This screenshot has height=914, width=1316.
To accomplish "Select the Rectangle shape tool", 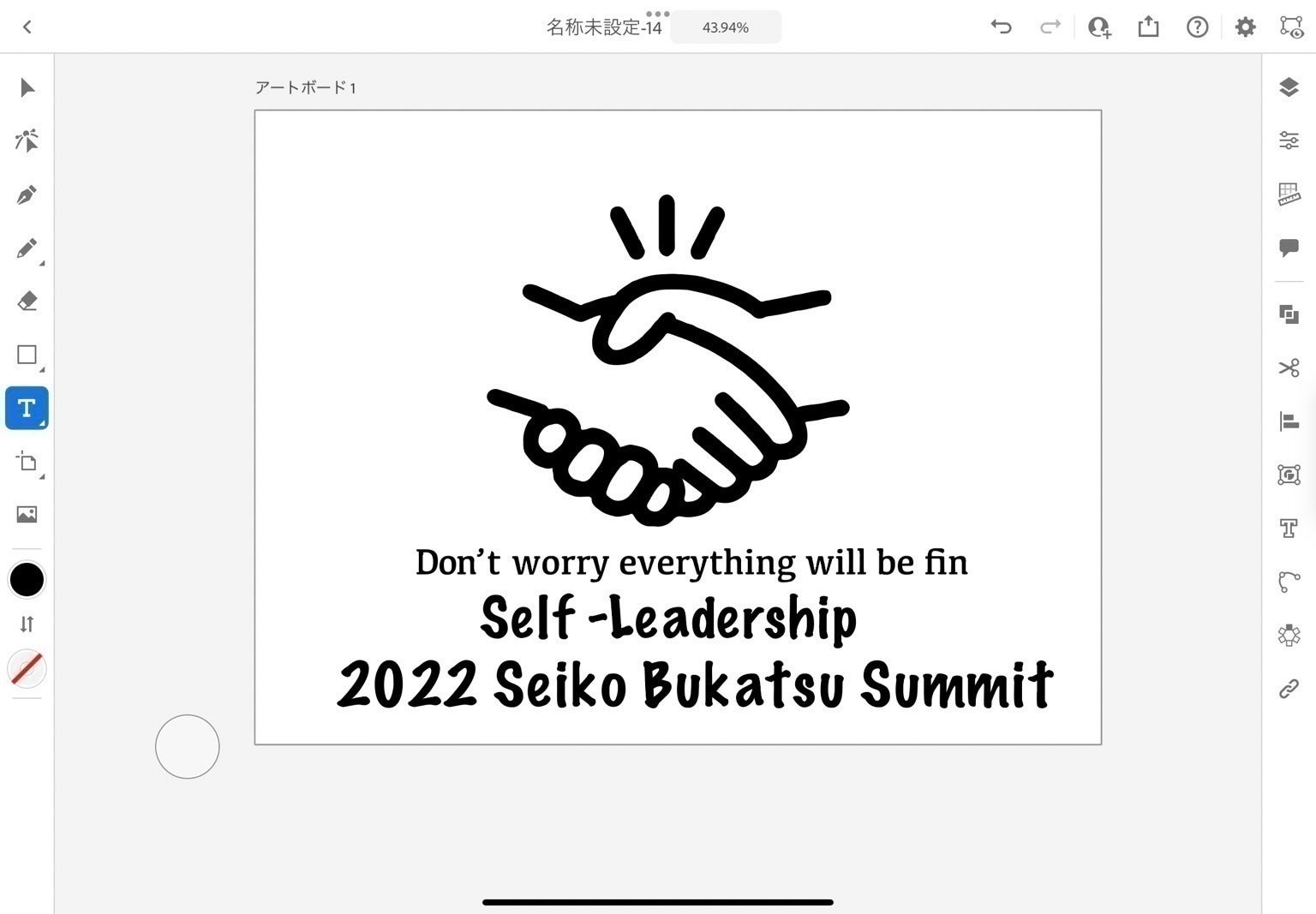I will tap(27, 355).
